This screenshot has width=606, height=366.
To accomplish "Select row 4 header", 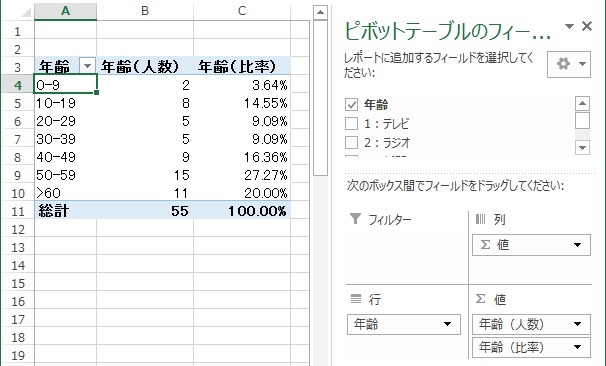I will pyautogui.click(x=17, y=85).
